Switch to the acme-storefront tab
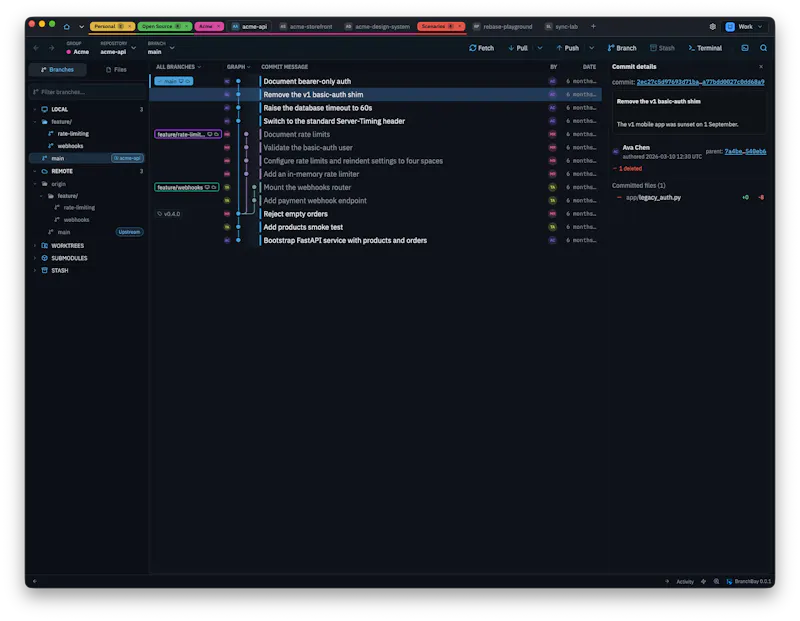This screenshot has height=621, width=800. (306, 27)
